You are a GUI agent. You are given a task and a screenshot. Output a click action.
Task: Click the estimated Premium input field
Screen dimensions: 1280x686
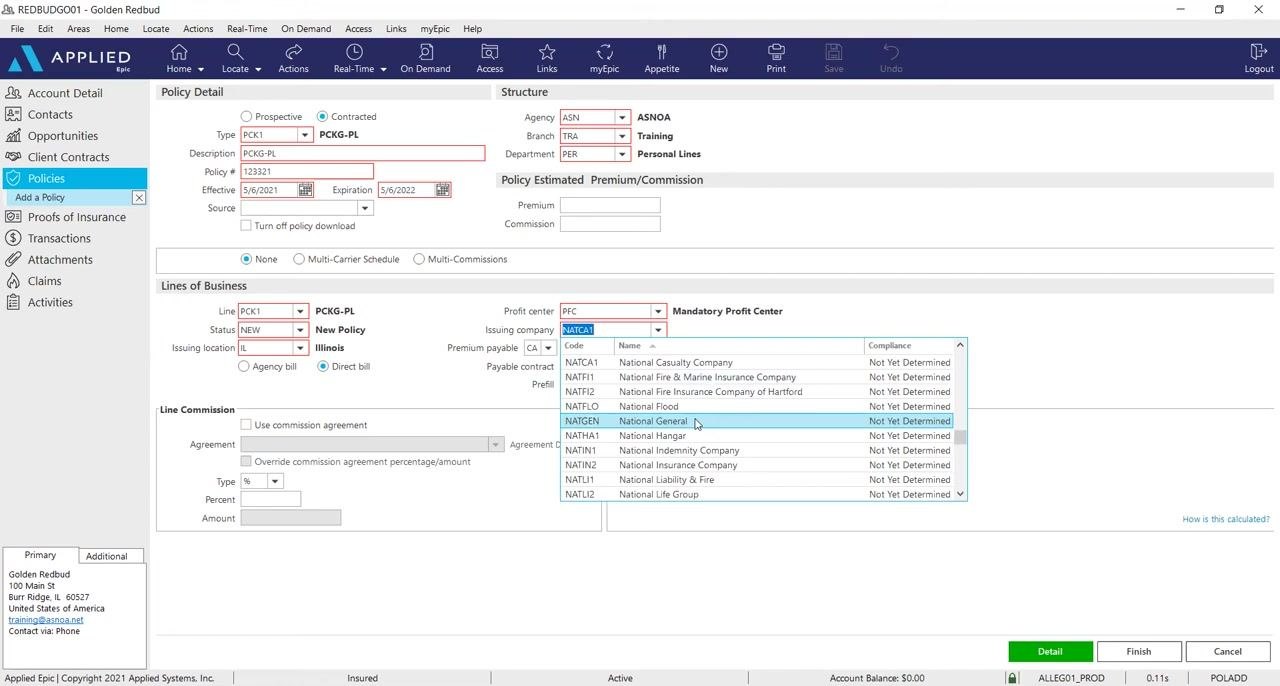coord(610,205)
